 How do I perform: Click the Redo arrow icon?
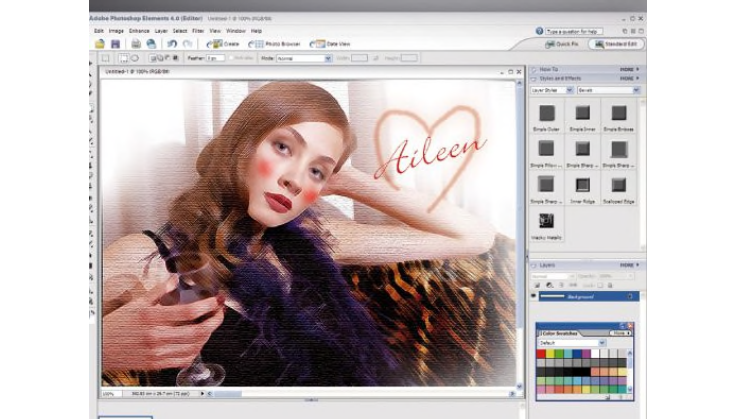tap(188, 44)
